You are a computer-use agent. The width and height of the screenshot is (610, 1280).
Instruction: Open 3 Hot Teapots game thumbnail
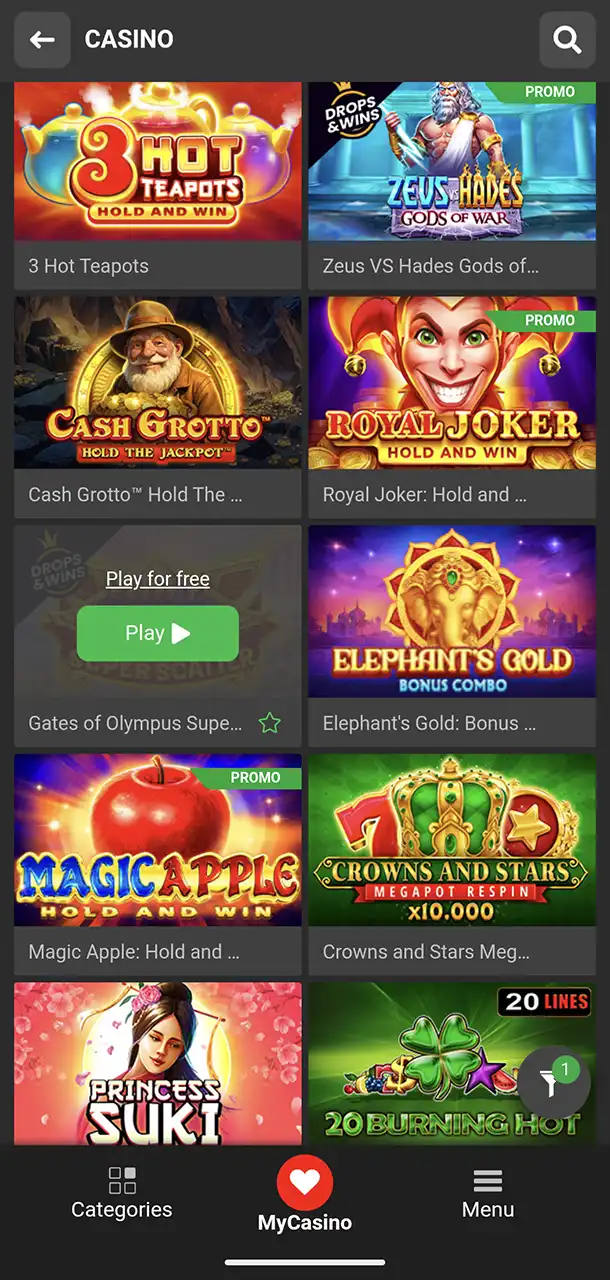click(x=158, y=161)
